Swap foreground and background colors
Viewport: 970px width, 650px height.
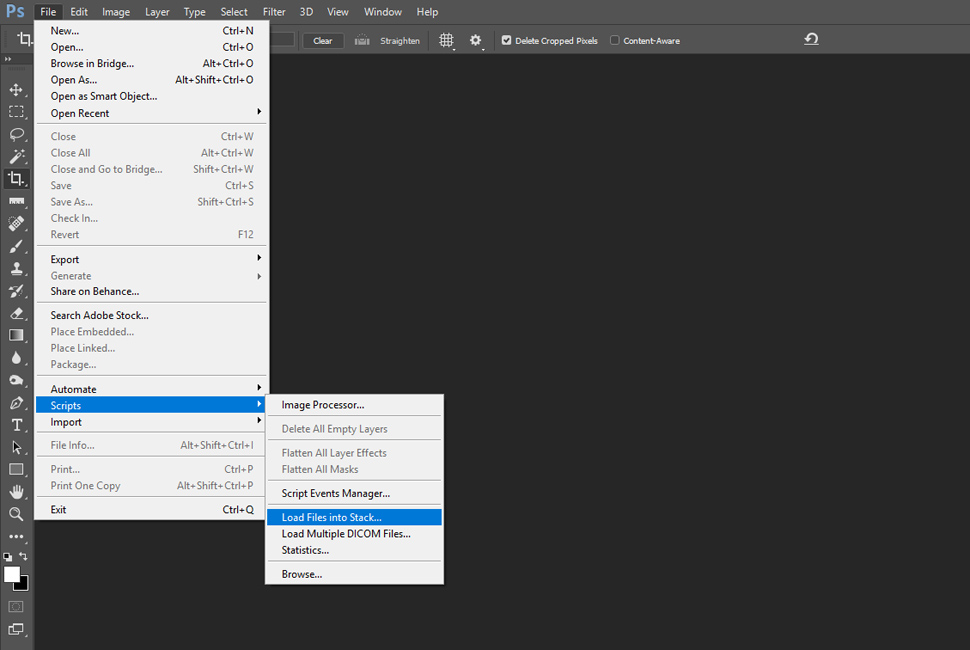coord(23,556)
